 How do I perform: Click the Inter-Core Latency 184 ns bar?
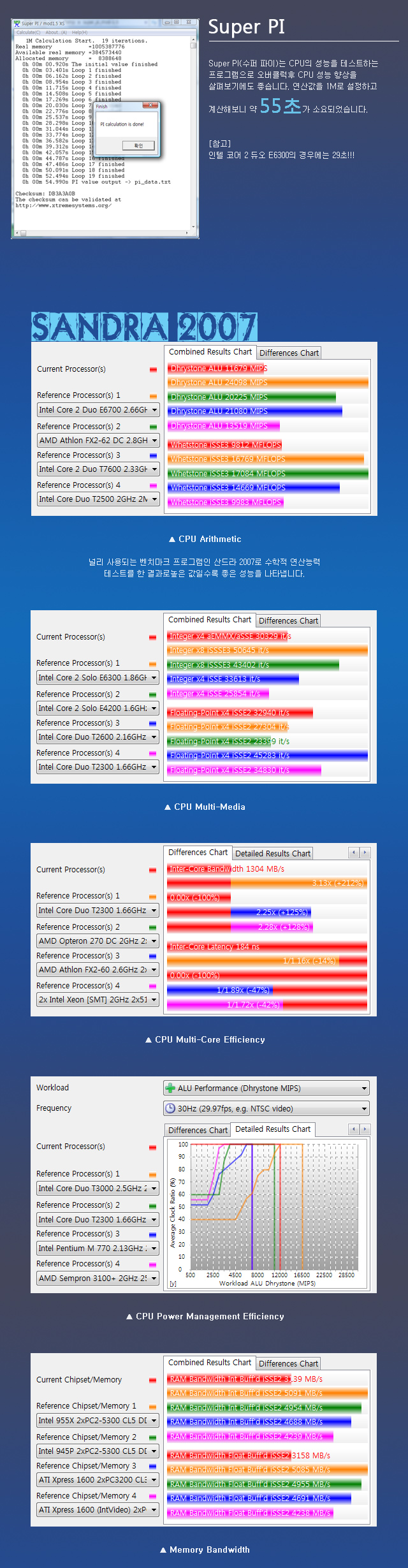coord(267,947)
